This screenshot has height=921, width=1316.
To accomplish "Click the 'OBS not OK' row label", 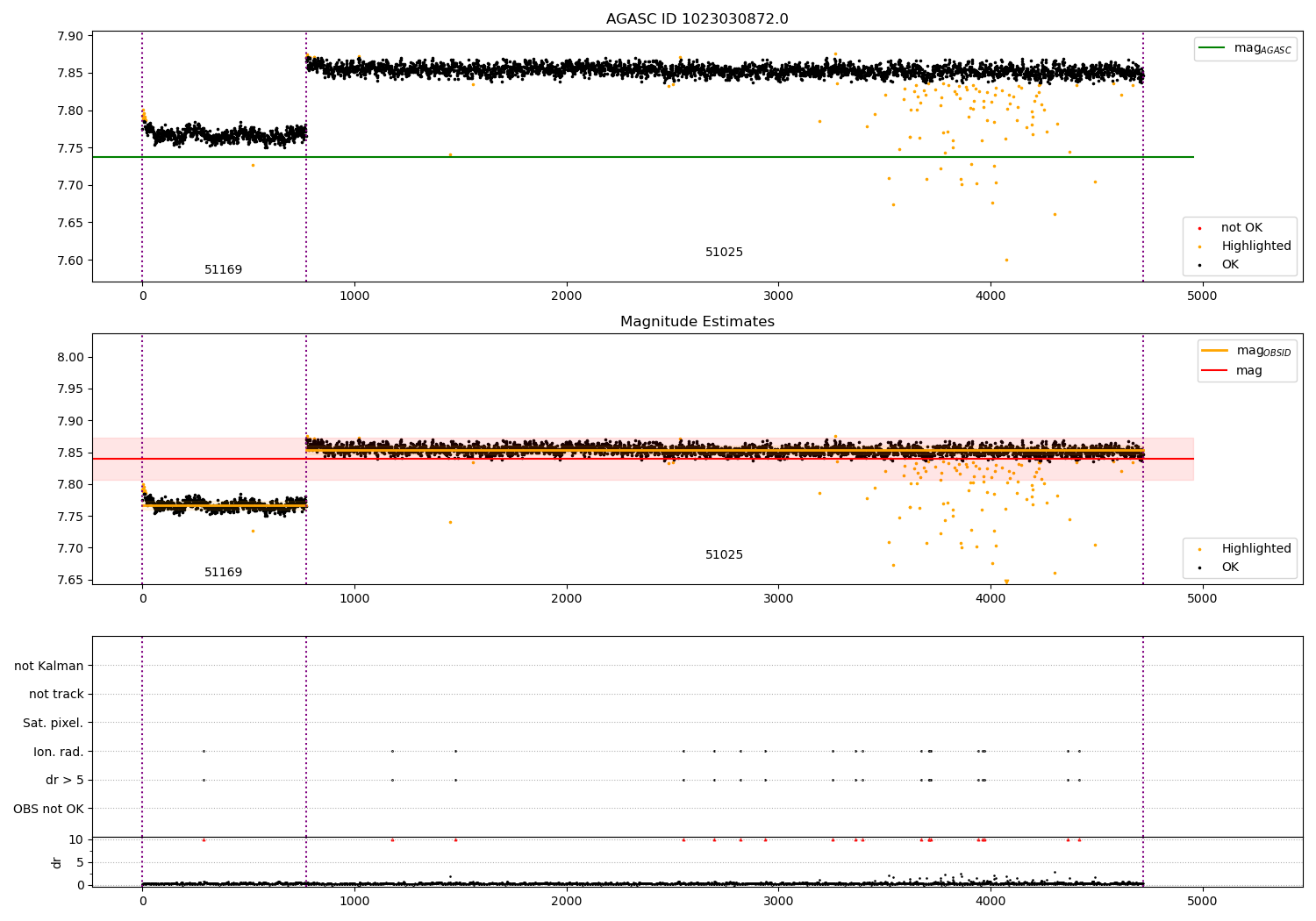I will pyautogui.click(x=48, y=809).
